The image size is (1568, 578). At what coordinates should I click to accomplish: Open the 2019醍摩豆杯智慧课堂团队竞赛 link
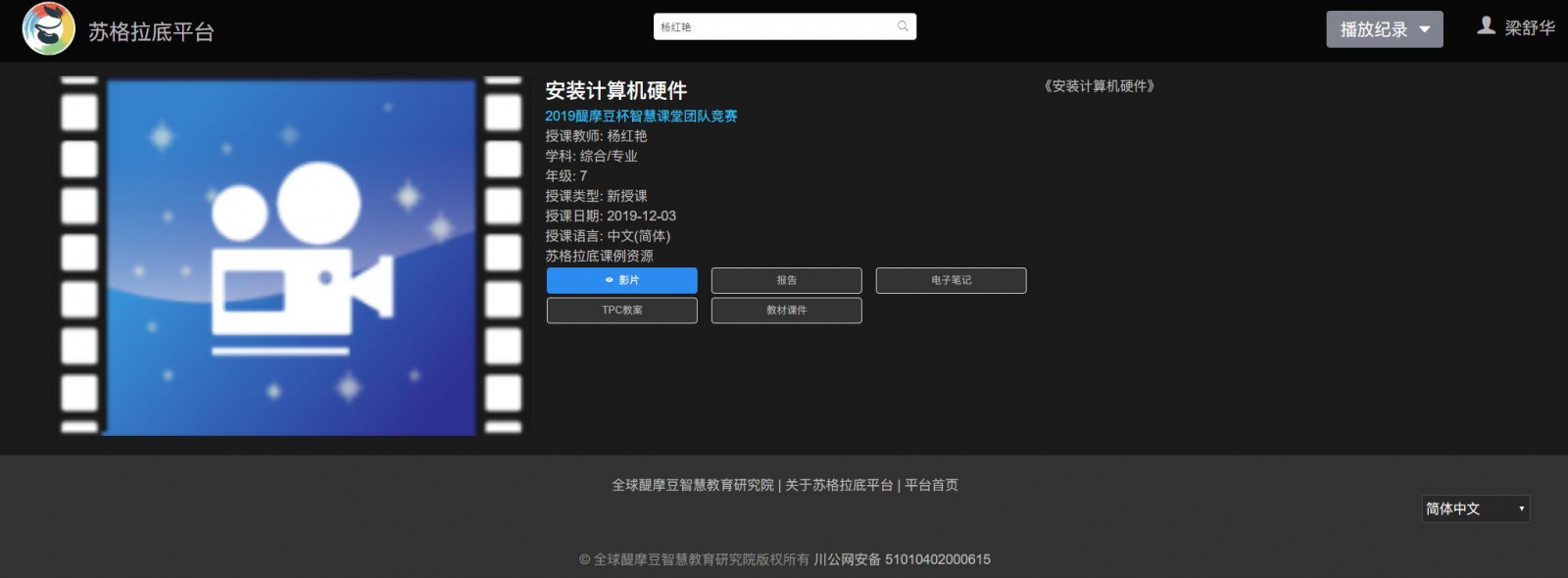(x=641, y=116)
